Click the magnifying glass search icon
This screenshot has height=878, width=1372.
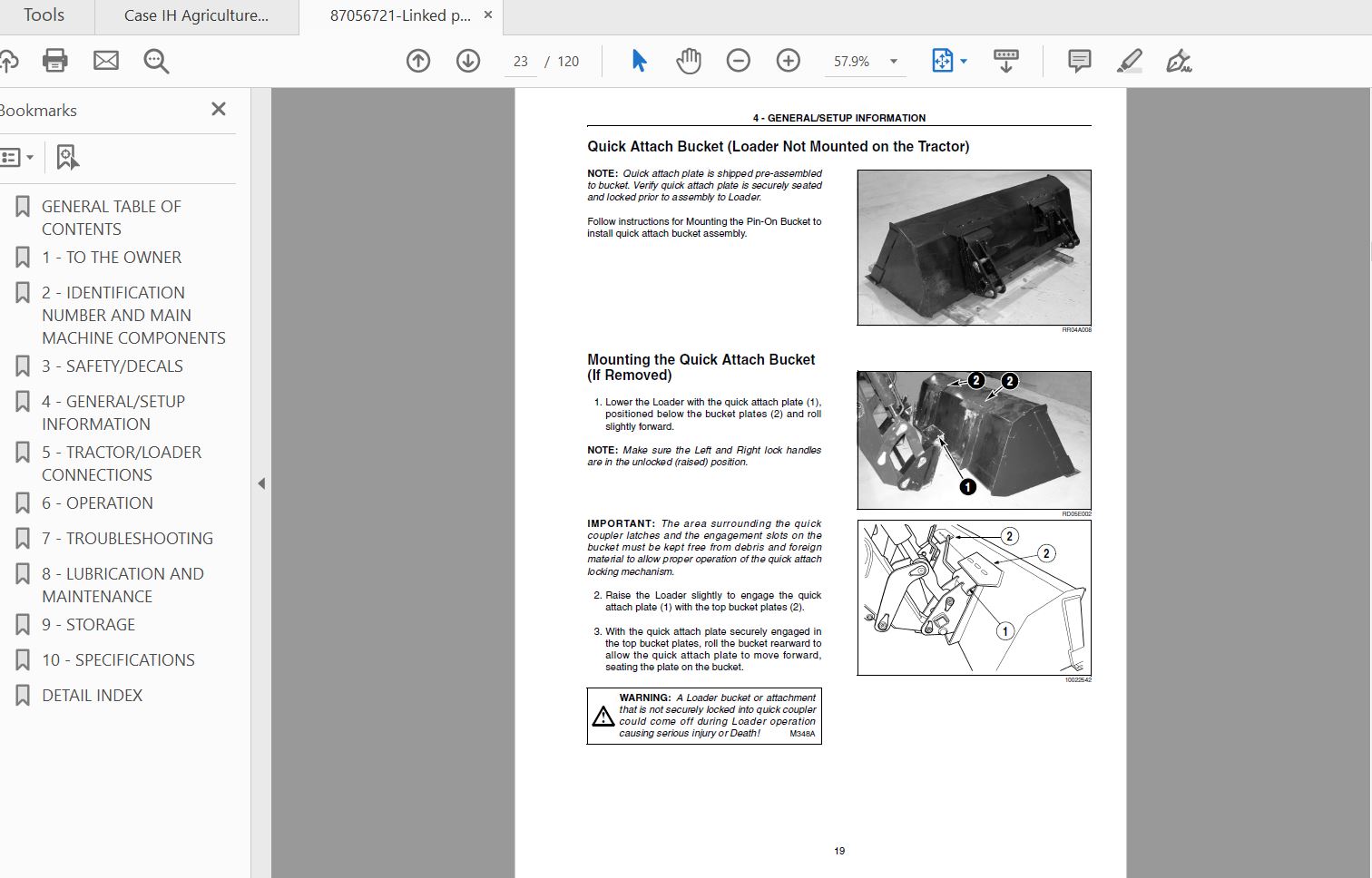tap(156, 61)
